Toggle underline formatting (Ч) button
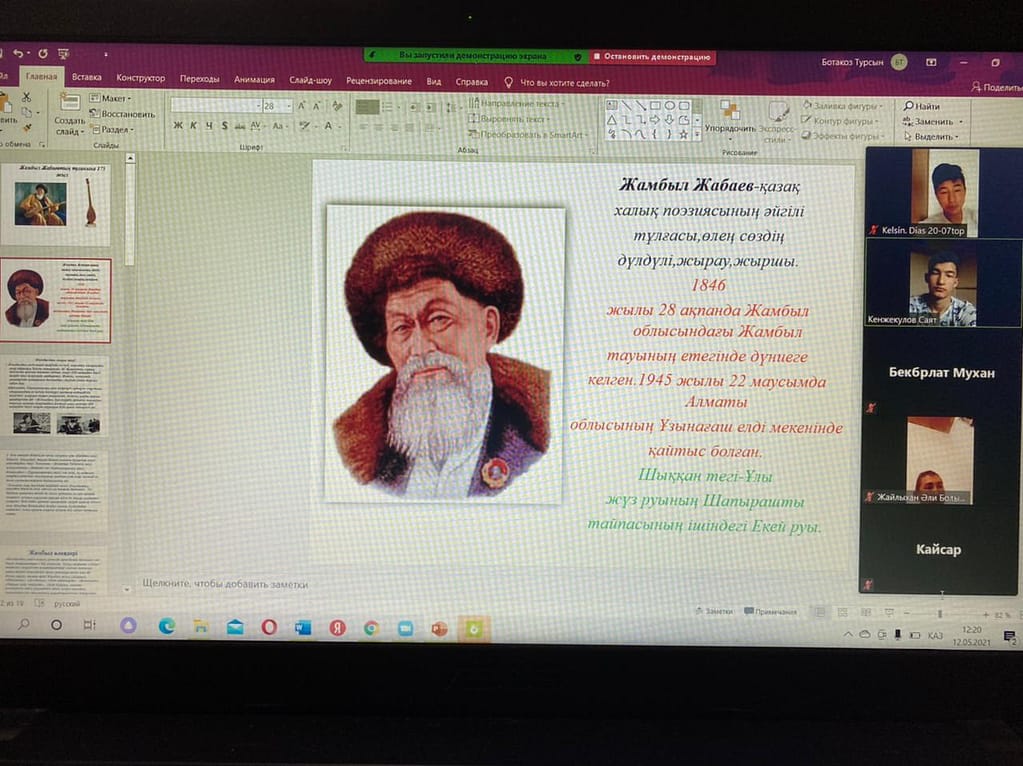This screenshot has width=1023, height=766. click(x=209, y=126)
